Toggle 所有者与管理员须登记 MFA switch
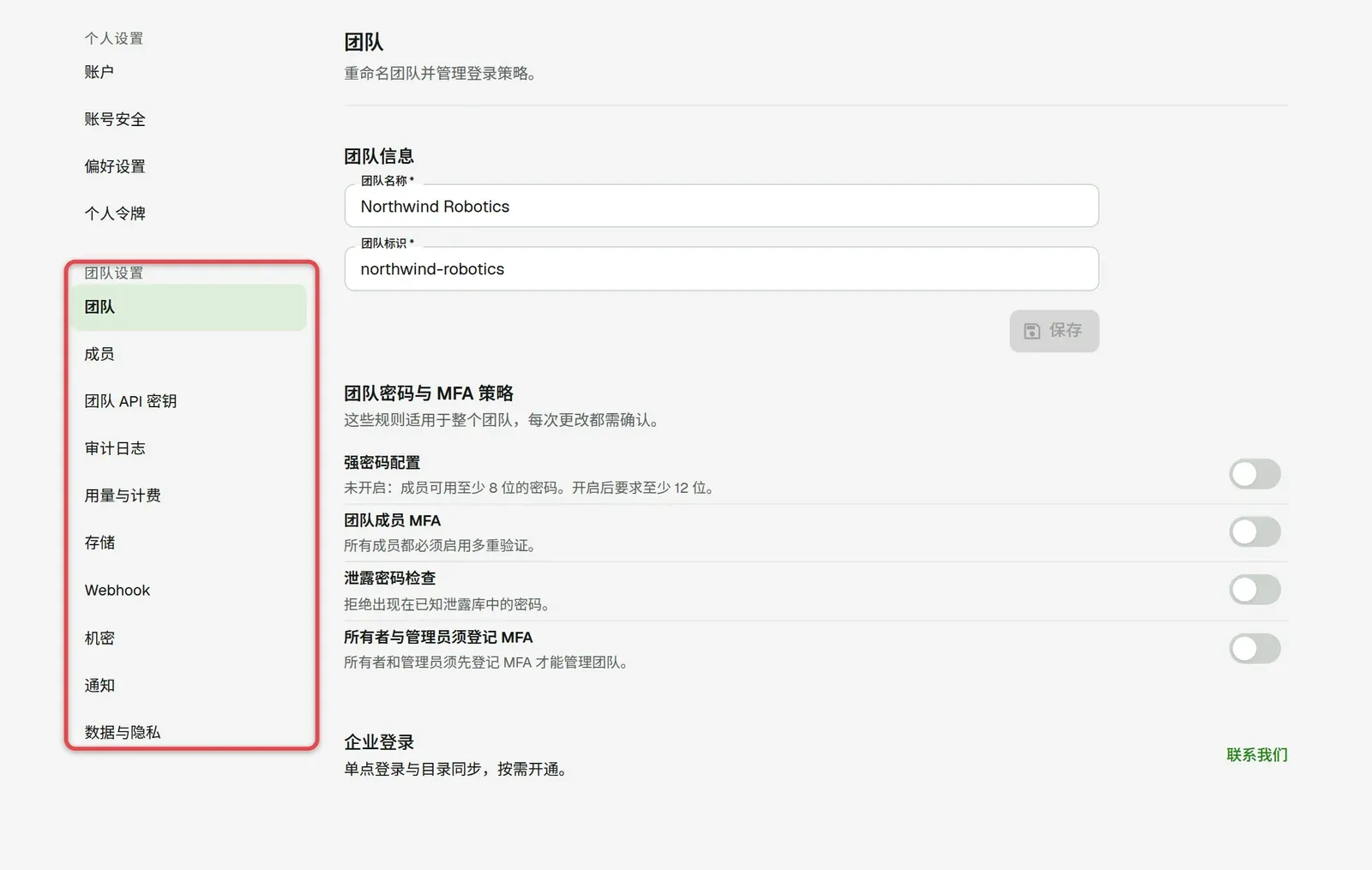The width and height of the screenshot is (1372, 870). [x=1255, y=649]
